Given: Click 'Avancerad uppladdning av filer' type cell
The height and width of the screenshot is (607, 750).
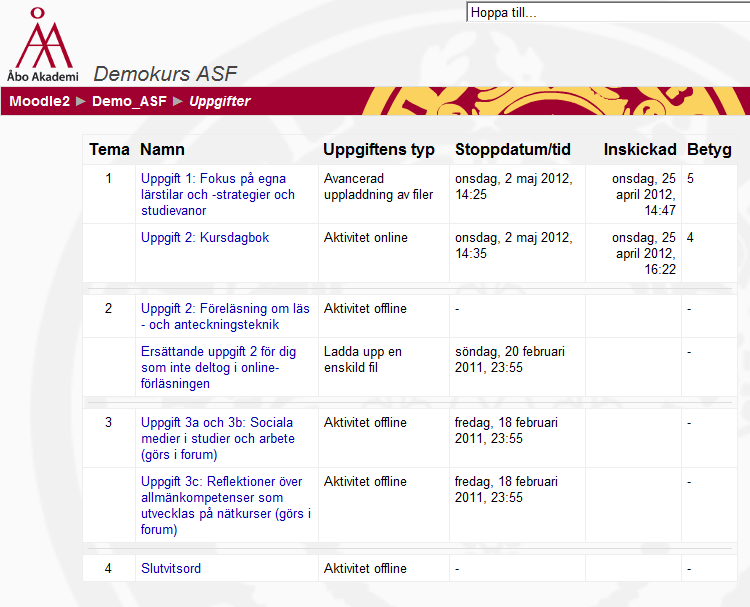Looking at the screenshot, I should (378, 187).
